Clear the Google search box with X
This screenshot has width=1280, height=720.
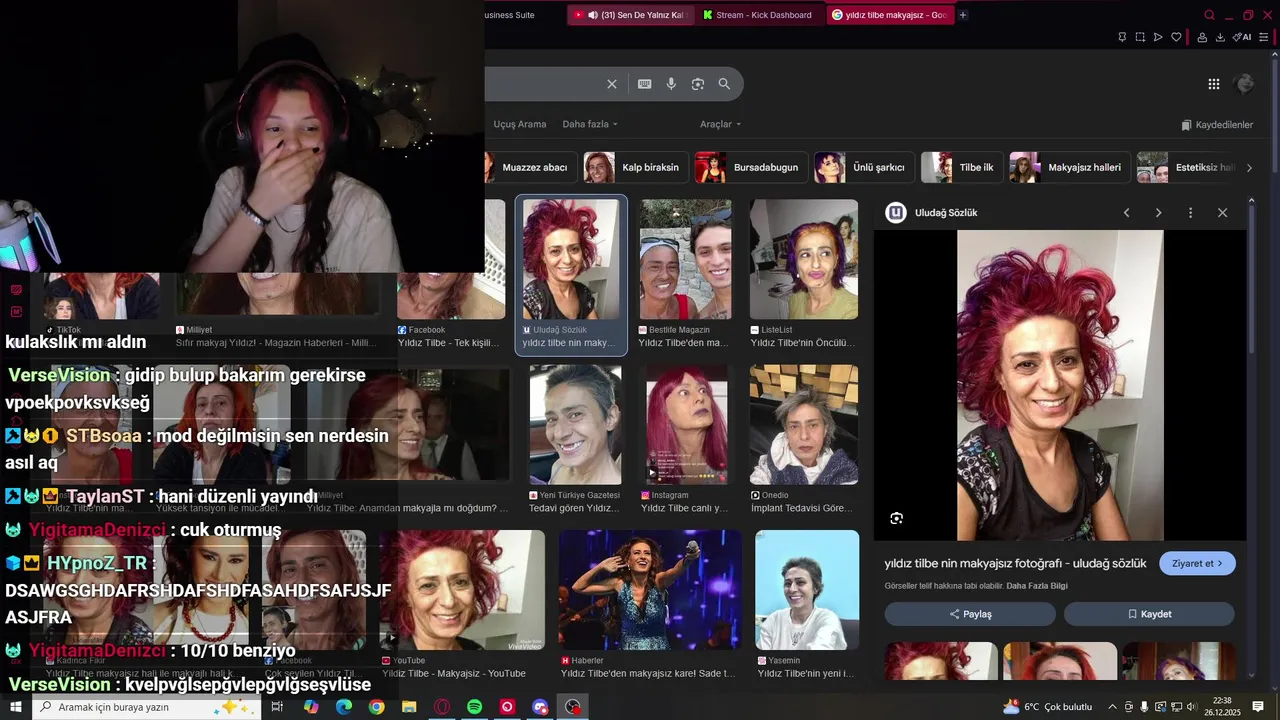pos(612,84)
